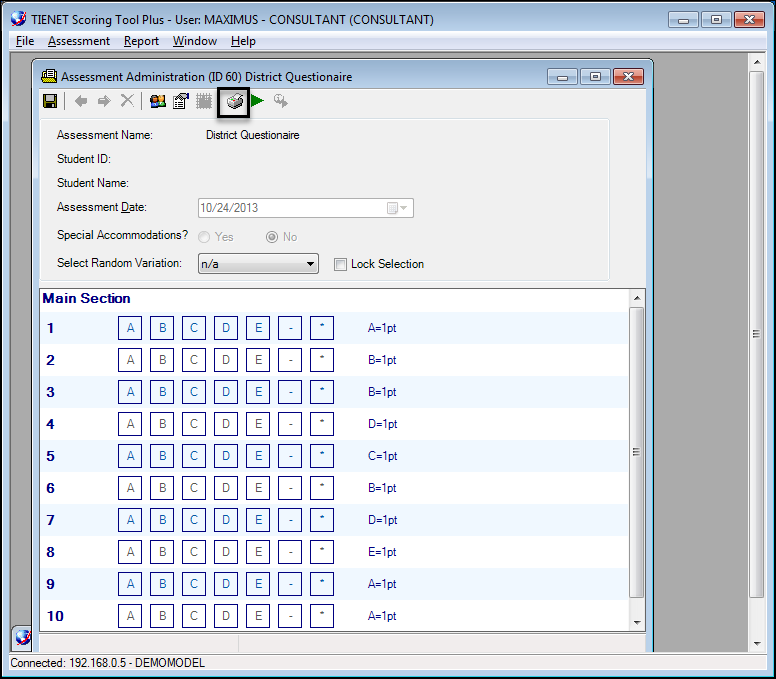Click the question list vertical scrollbar thumb

point(637,452)
